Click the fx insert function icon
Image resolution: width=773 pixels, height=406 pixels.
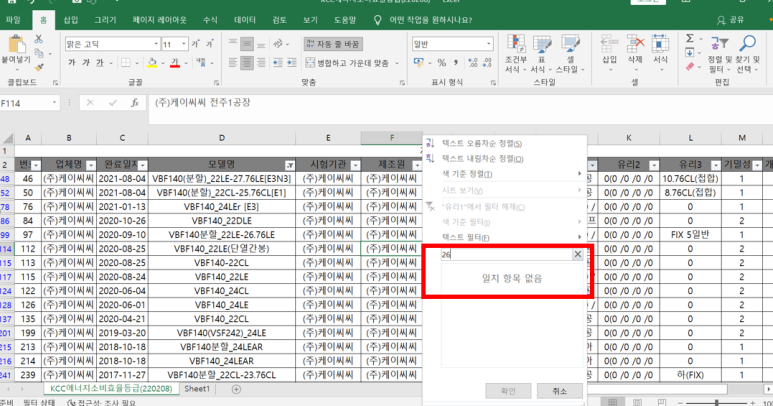click(135, 102)
